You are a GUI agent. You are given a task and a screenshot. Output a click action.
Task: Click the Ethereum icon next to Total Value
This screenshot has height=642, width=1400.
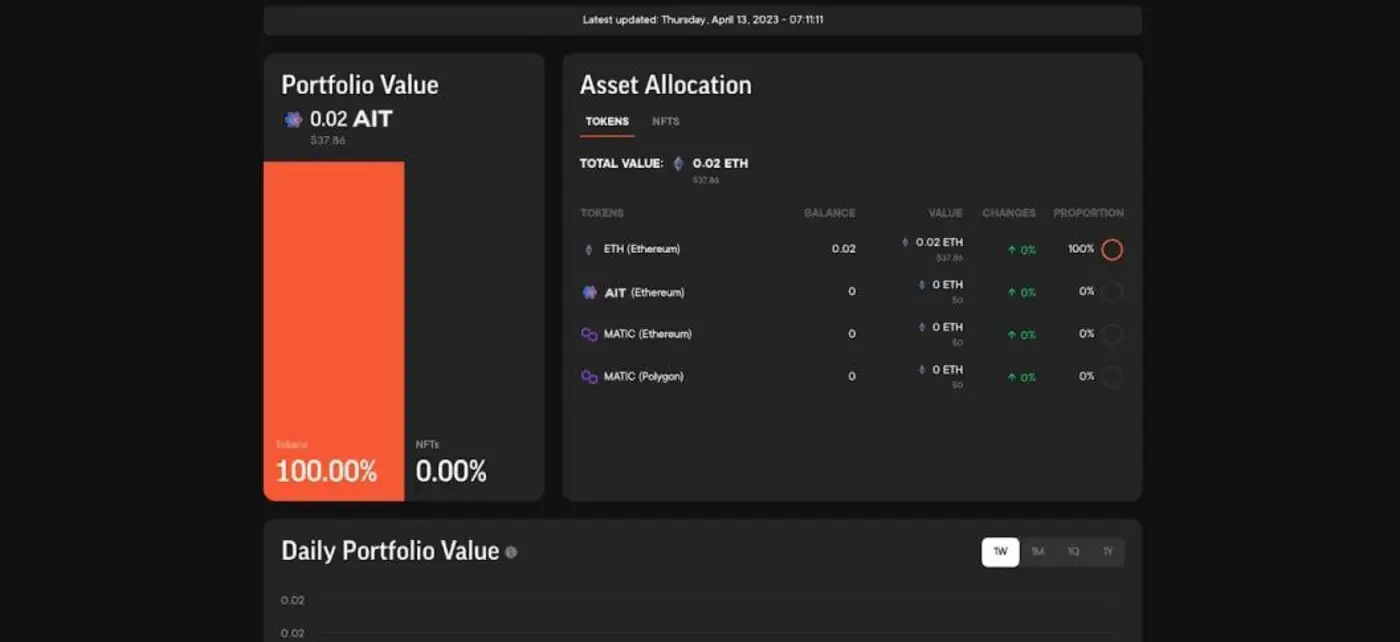tap(679, 163)
